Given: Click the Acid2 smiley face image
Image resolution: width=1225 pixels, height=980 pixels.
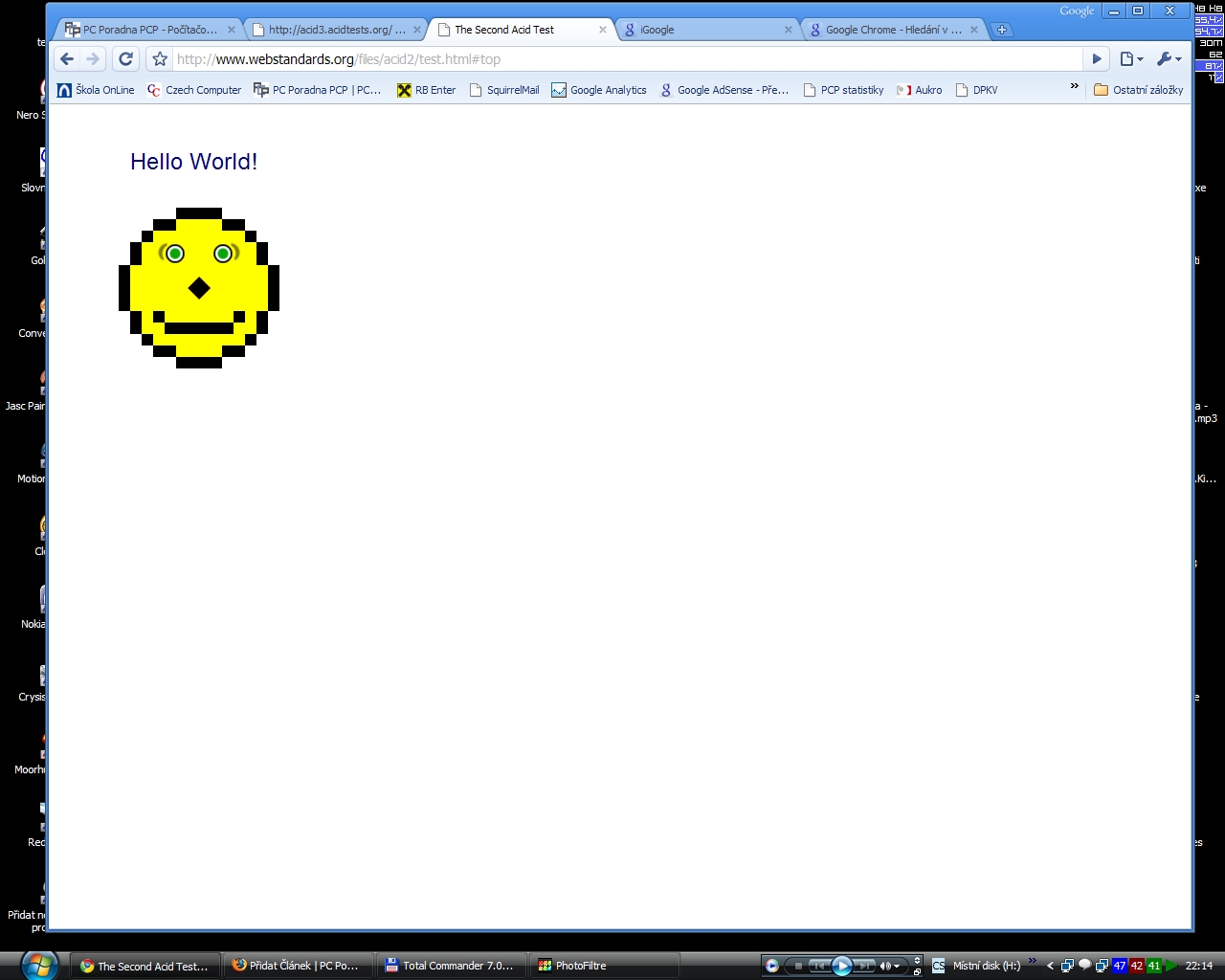Looking at the screenshot, I should (x=199, y=288).
